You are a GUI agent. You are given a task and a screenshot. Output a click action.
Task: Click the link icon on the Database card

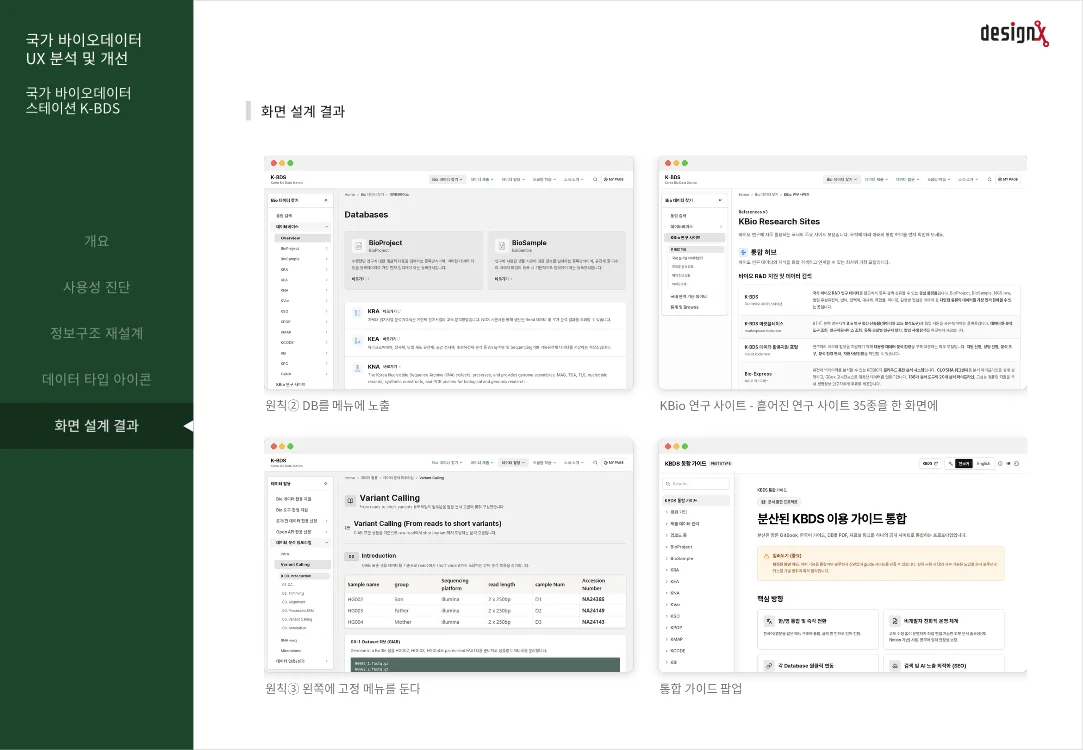[x=769, y=666]
